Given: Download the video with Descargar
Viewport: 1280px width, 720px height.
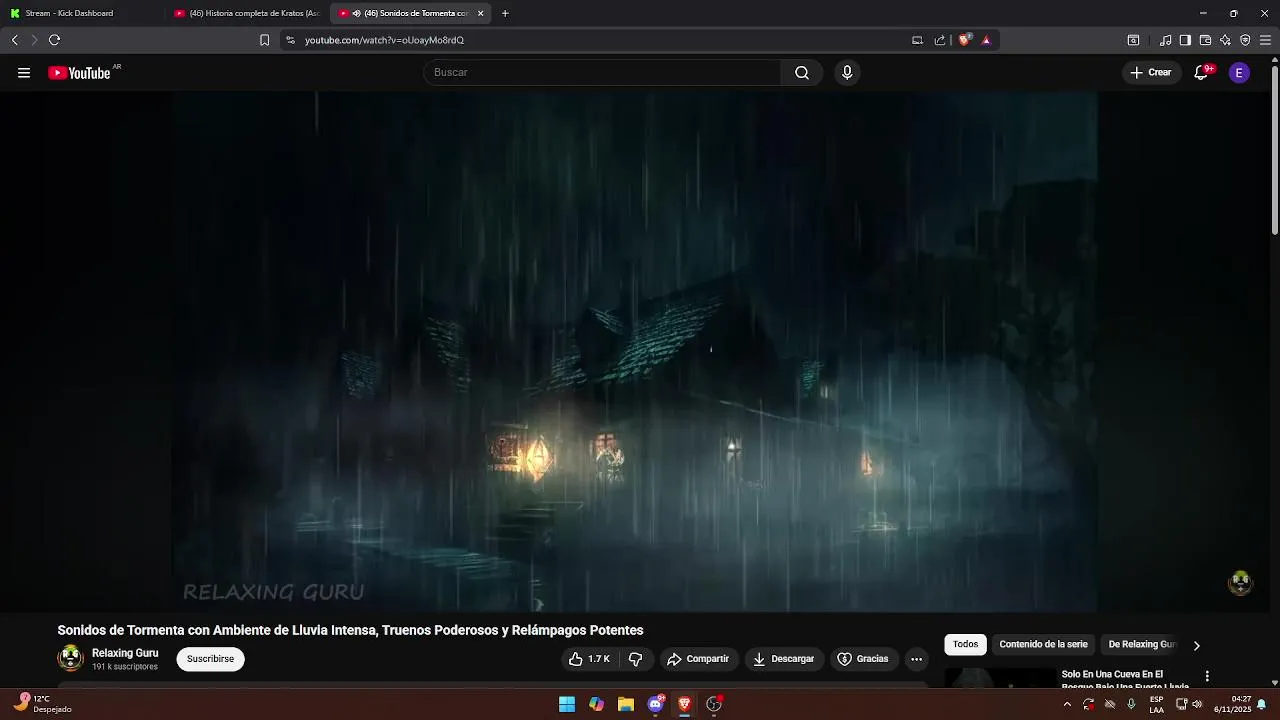Looking at the screenshot, I should point(783,659).
